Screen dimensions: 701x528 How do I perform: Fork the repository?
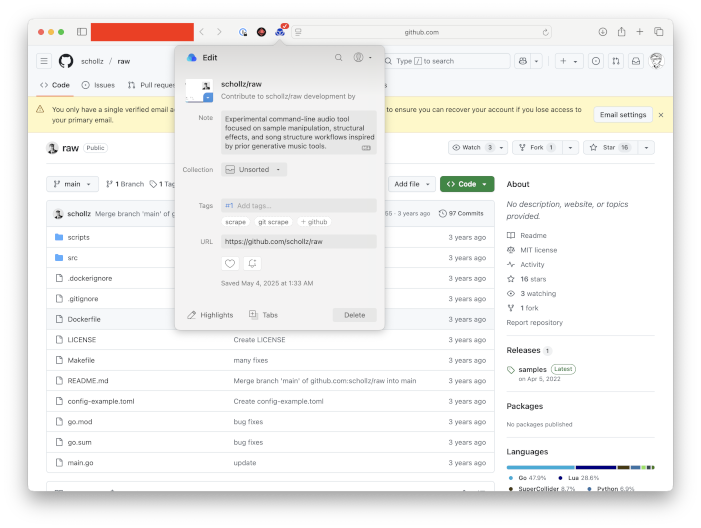[x=538, y=148]
